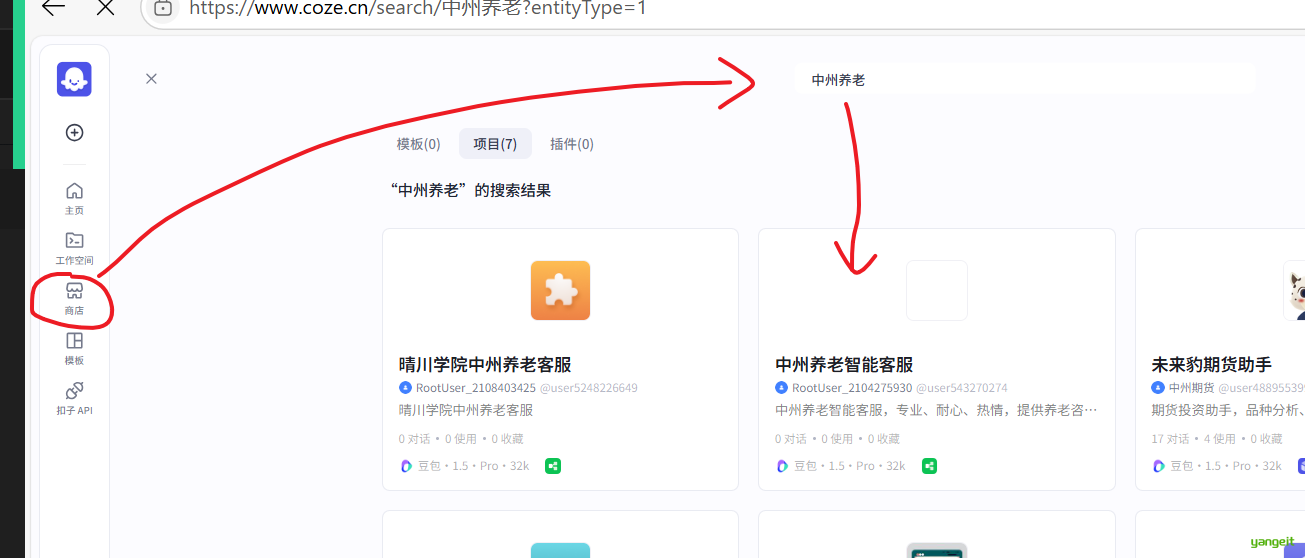Viewport: 1305px width, 558px height.
Task: Open the 扣子 API icon in sidebar
Action: tap(74, 391)
